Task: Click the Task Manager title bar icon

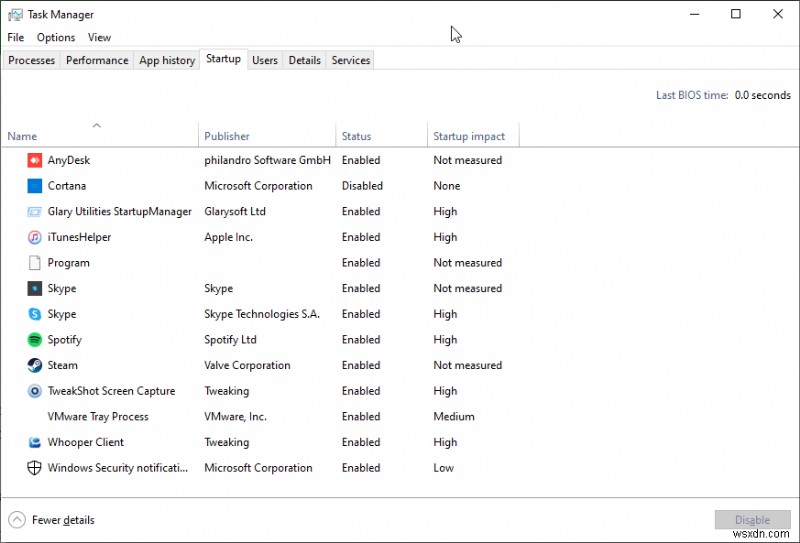Action: click(15, 14)
